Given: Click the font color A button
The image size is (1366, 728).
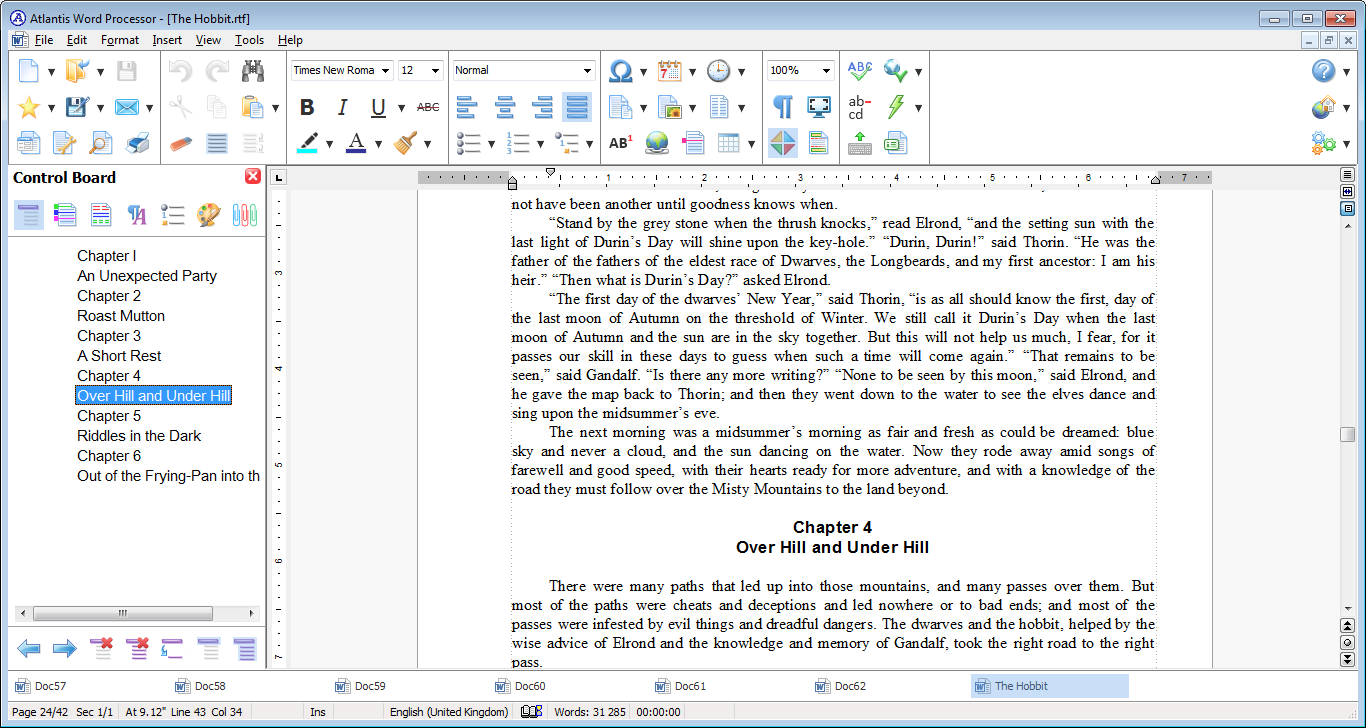Looking at the screenshot, I should tap(356, 143).
